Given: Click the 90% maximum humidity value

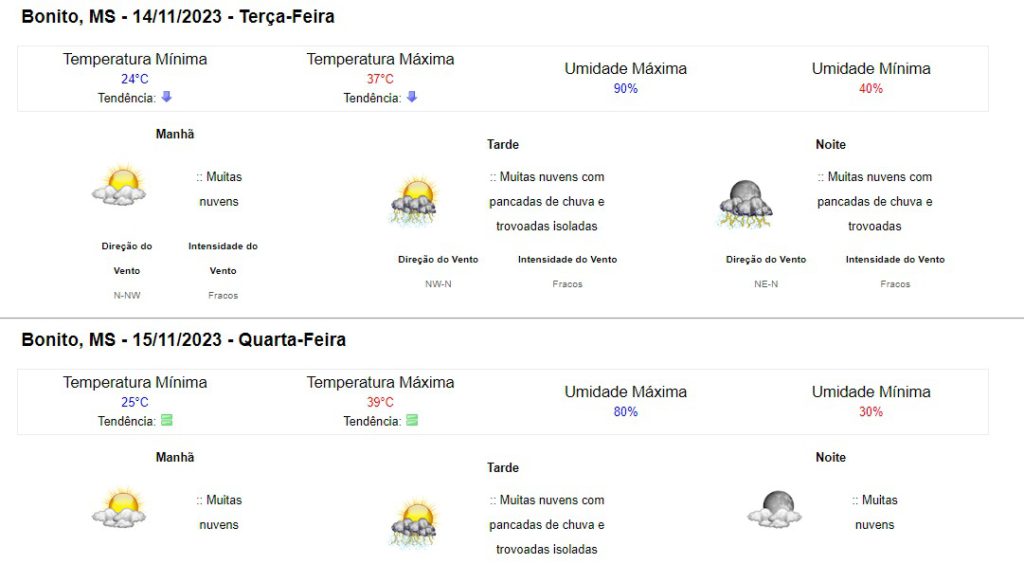Looking at the screenshot, I should (625, 88).
